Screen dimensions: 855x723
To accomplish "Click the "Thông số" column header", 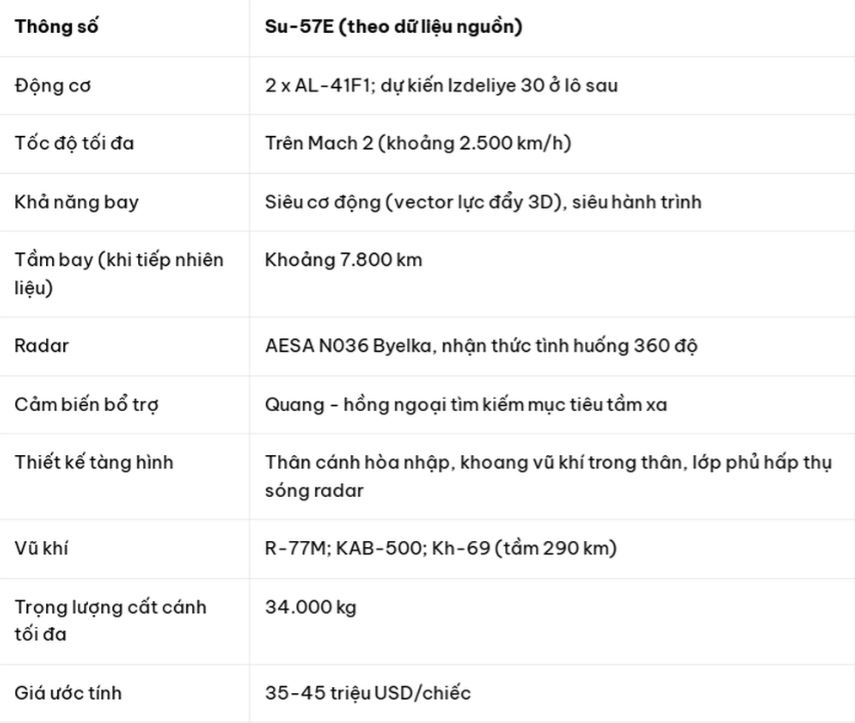I will 56,27.
